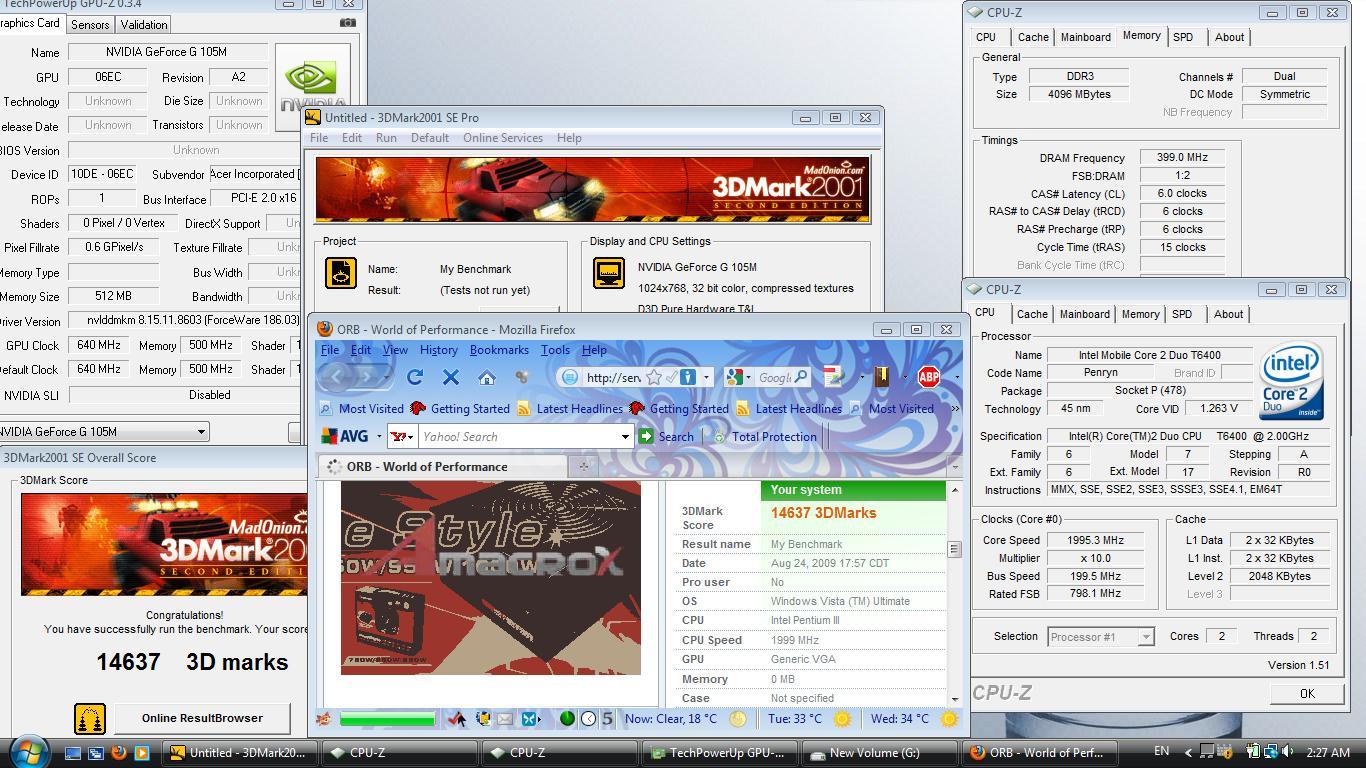The width and height of the screenshot is (1366, 768).
Task: Click the Firefox back arrow button
Action: click(337, 377)
